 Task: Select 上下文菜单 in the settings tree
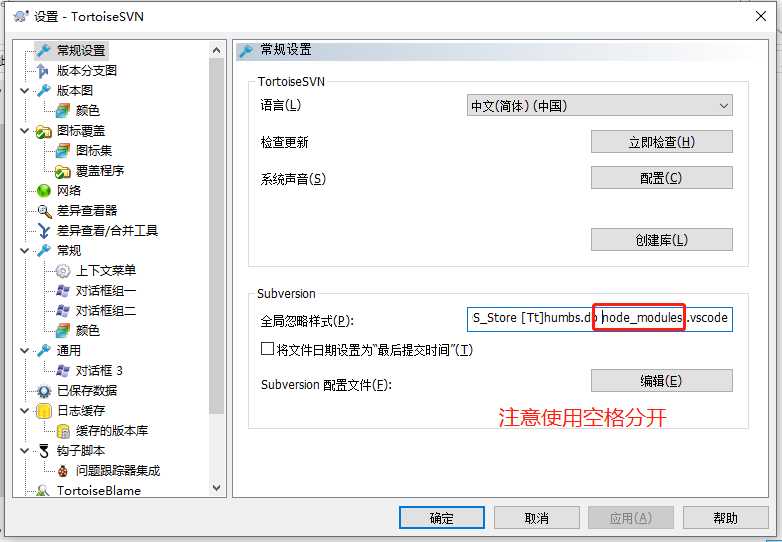[106, 271]
